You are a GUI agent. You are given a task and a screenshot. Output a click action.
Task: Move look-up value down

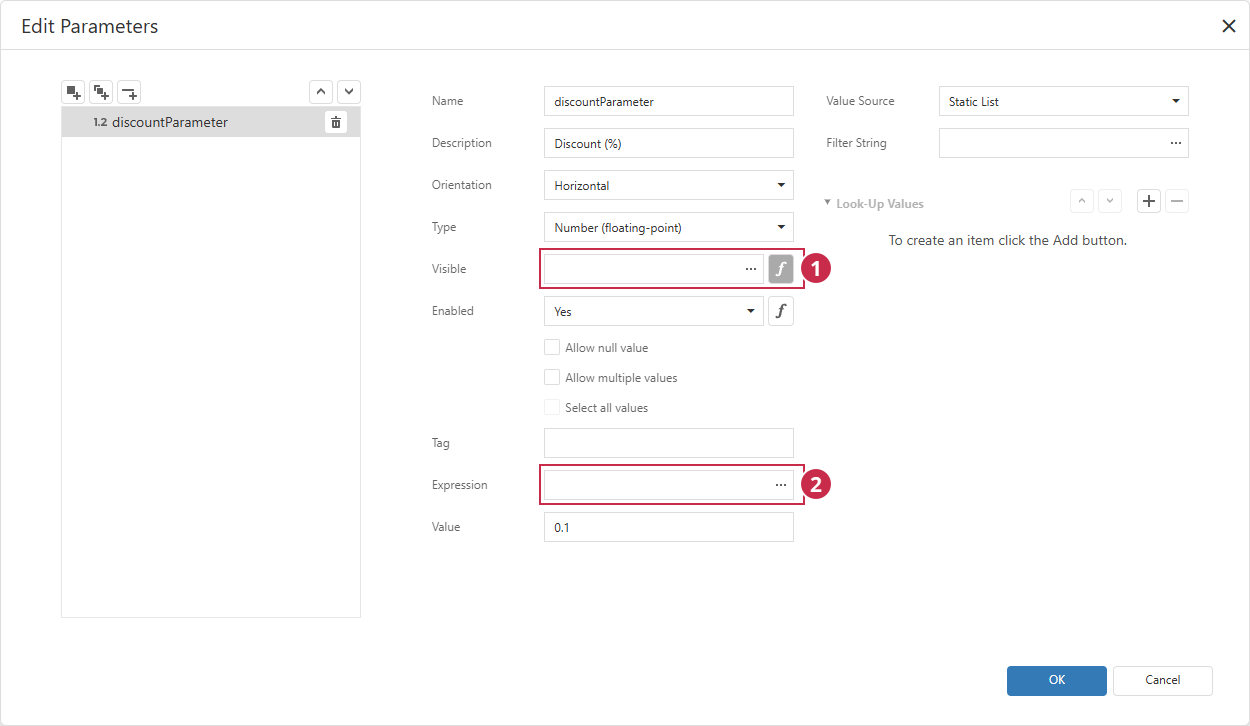click(1110, 201)
